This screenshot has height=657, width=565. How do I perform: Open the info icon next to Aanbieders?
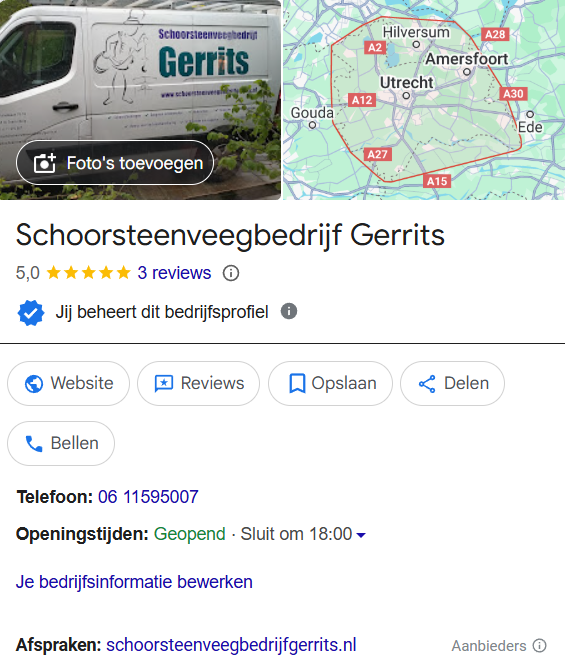pyautogui.click(x=540, y=646)
